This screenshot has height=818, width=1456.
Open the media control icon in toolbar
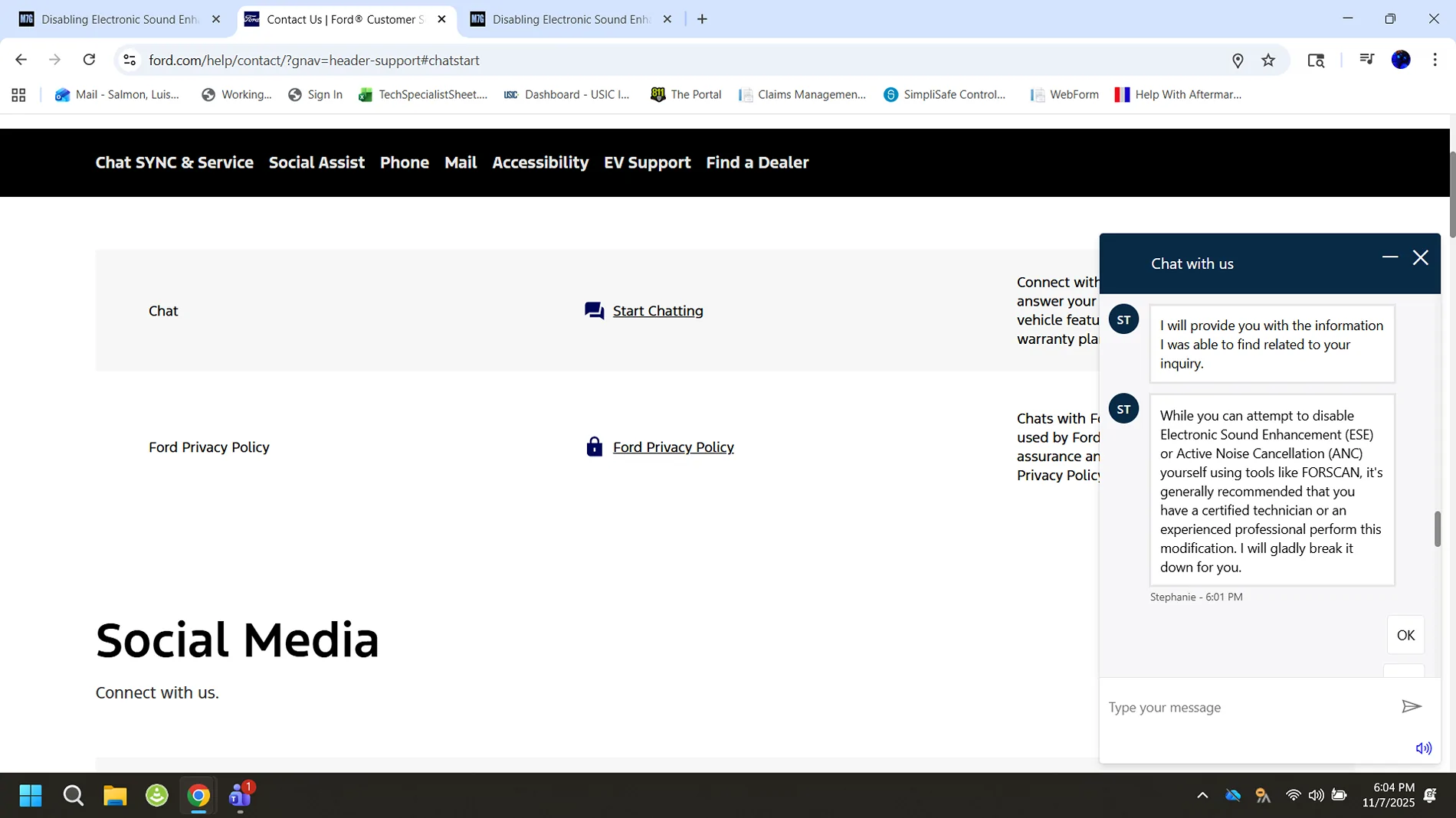(x=1366, y=60)
